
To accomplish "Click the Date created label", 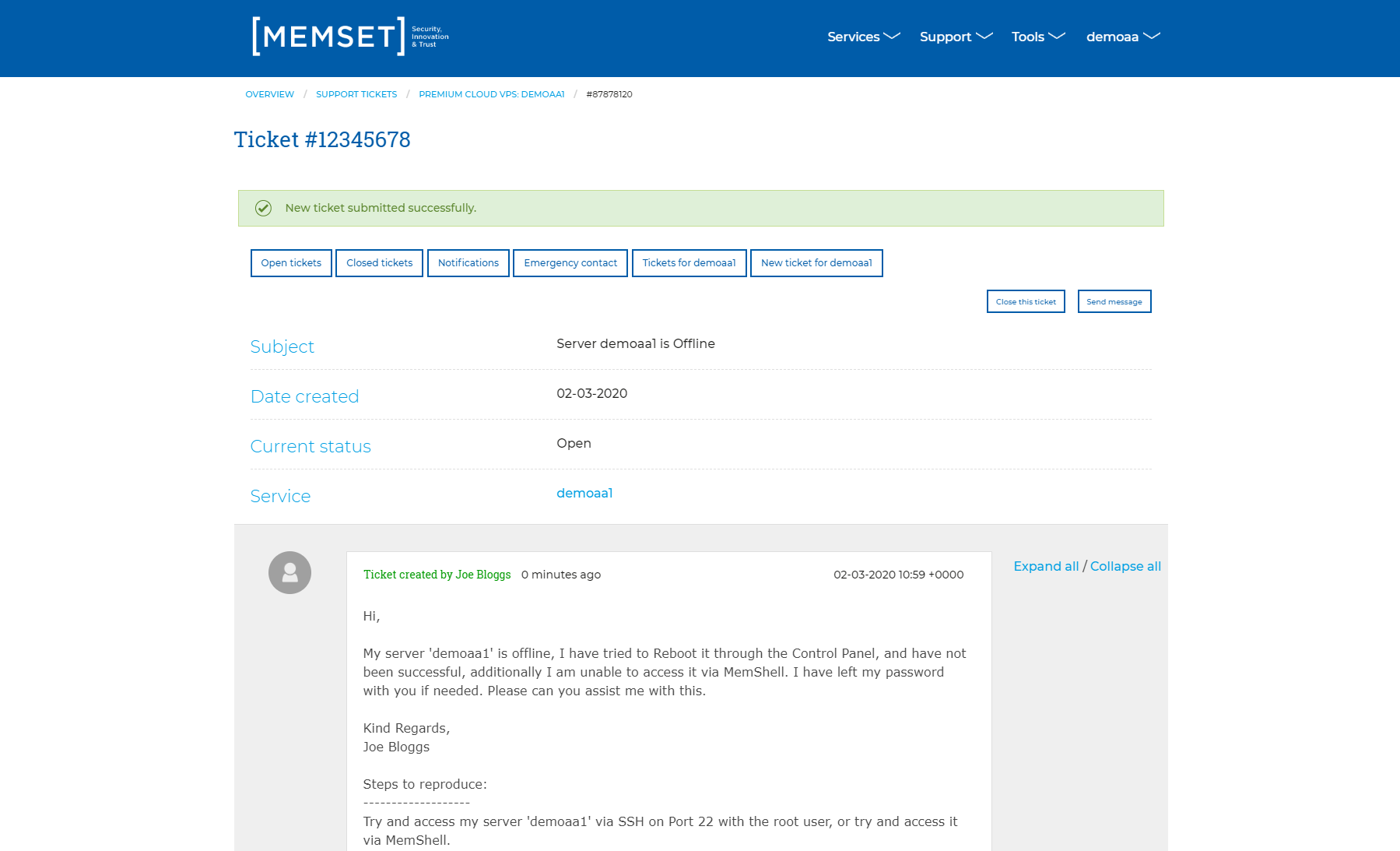I will pos(304,396).
